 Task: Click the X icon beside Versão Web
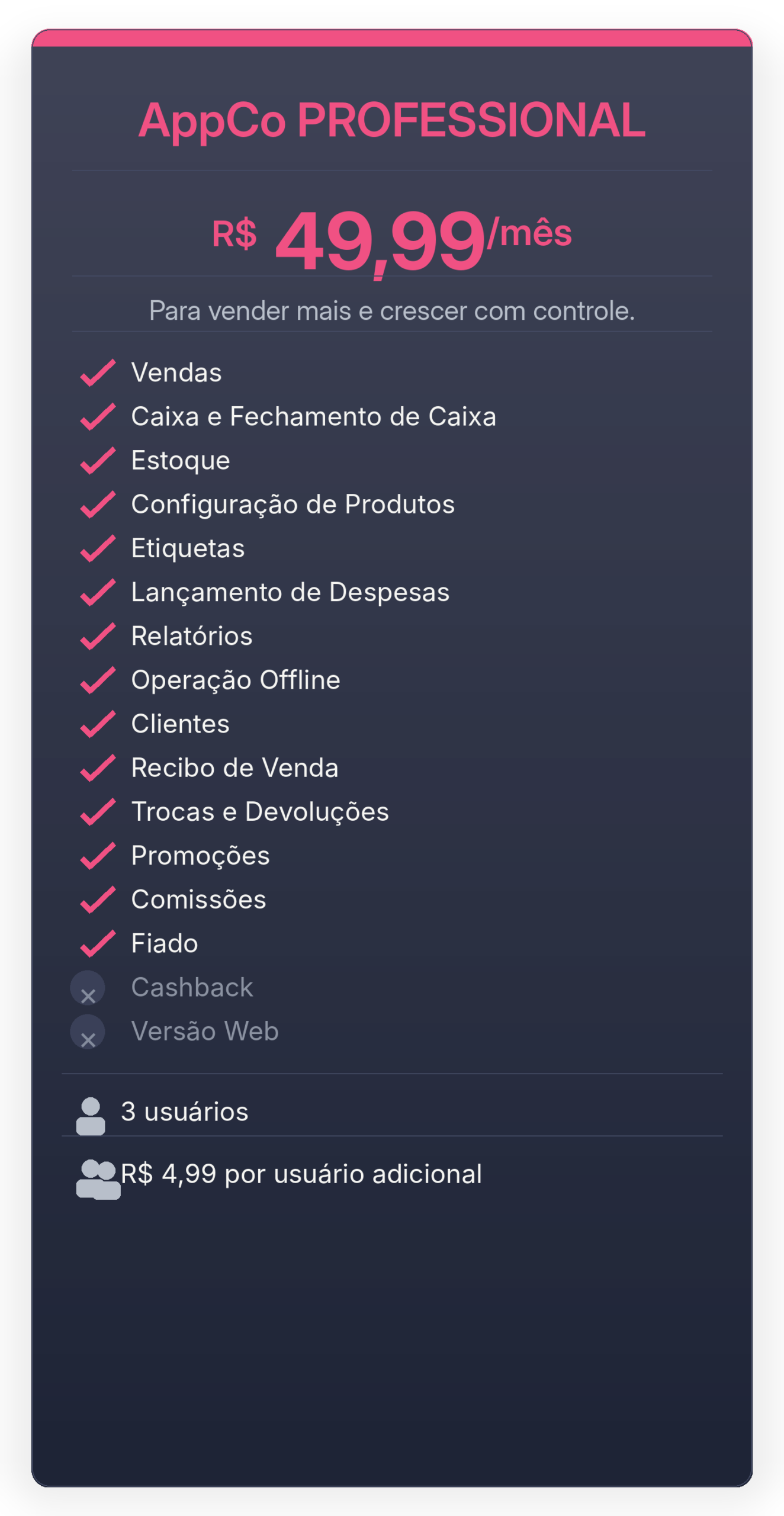pyautogui.click(x=88, y=1032)
